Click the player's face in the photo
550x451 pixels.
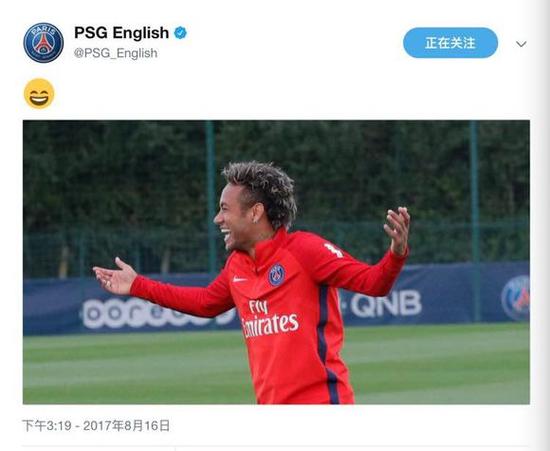[234, 219]
